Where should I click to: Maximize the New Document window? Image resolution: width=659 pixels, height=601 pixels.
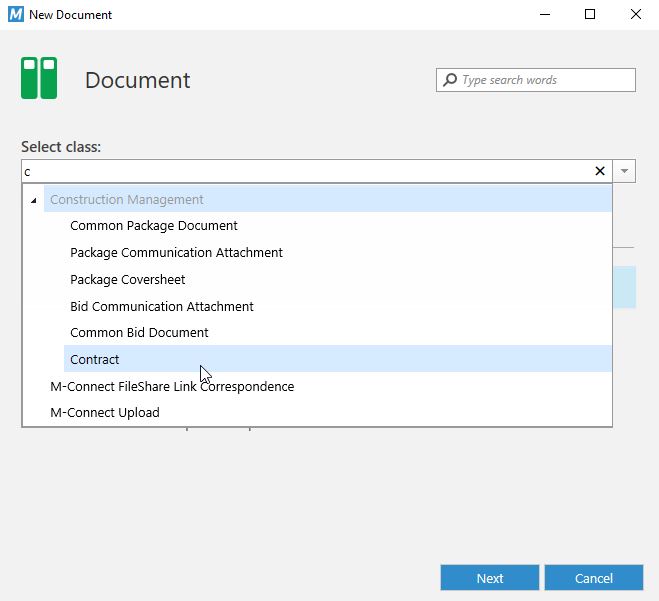click(590, 14)
